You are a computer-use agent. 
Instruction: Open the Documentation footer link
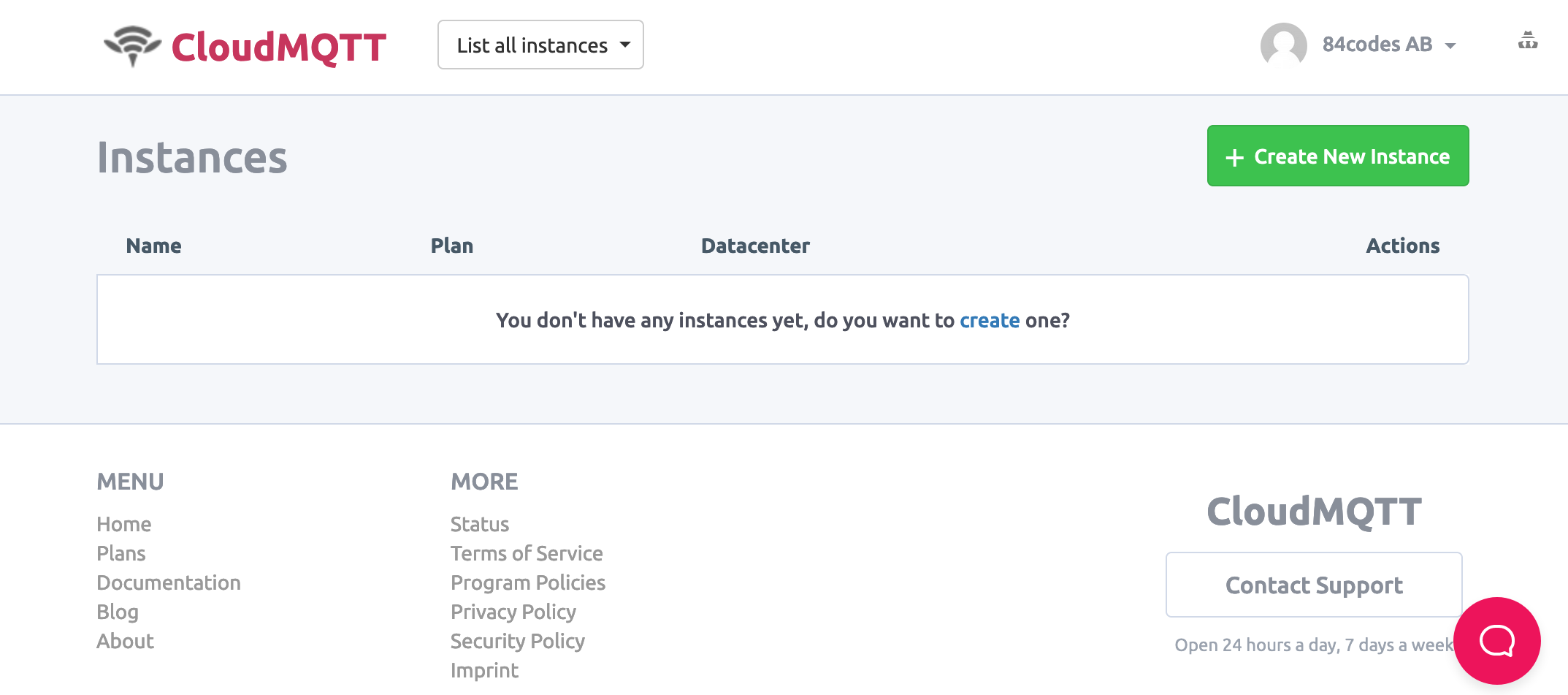click(x=169, y=582)
